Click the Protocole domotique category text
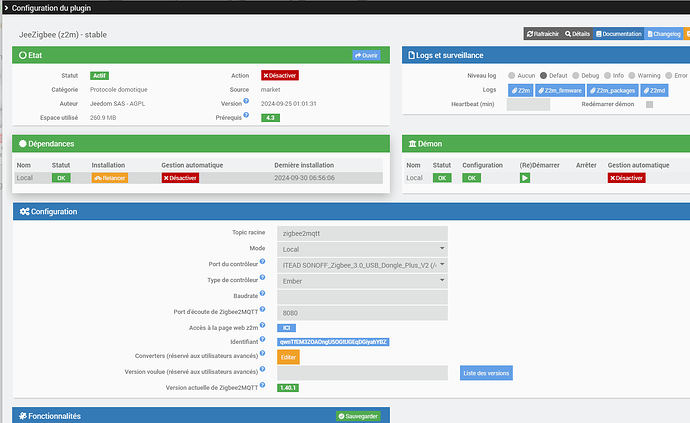Viewport: 690px width, 423px height. pos(119,89)
